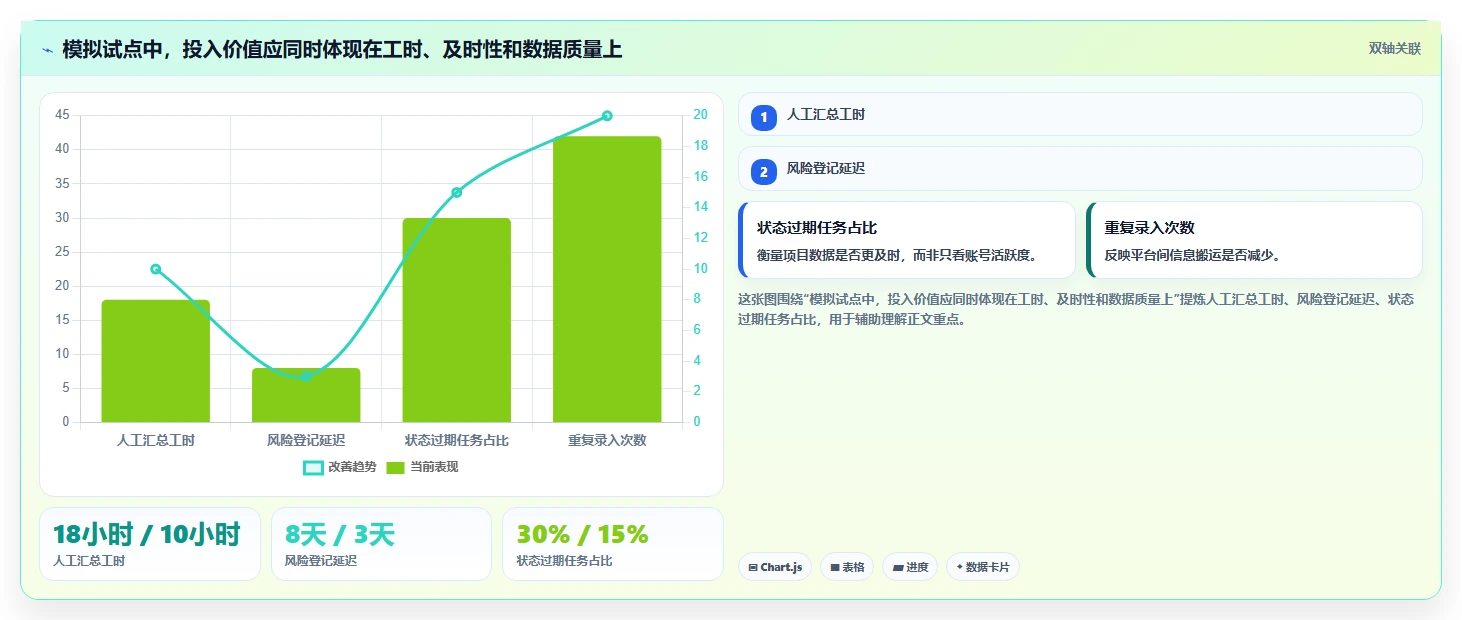Image resolution: width=1462 pixels, height=620 pixels.
Task: Select the 18小时 / 10小时 stat card
Action: (150, 544)
